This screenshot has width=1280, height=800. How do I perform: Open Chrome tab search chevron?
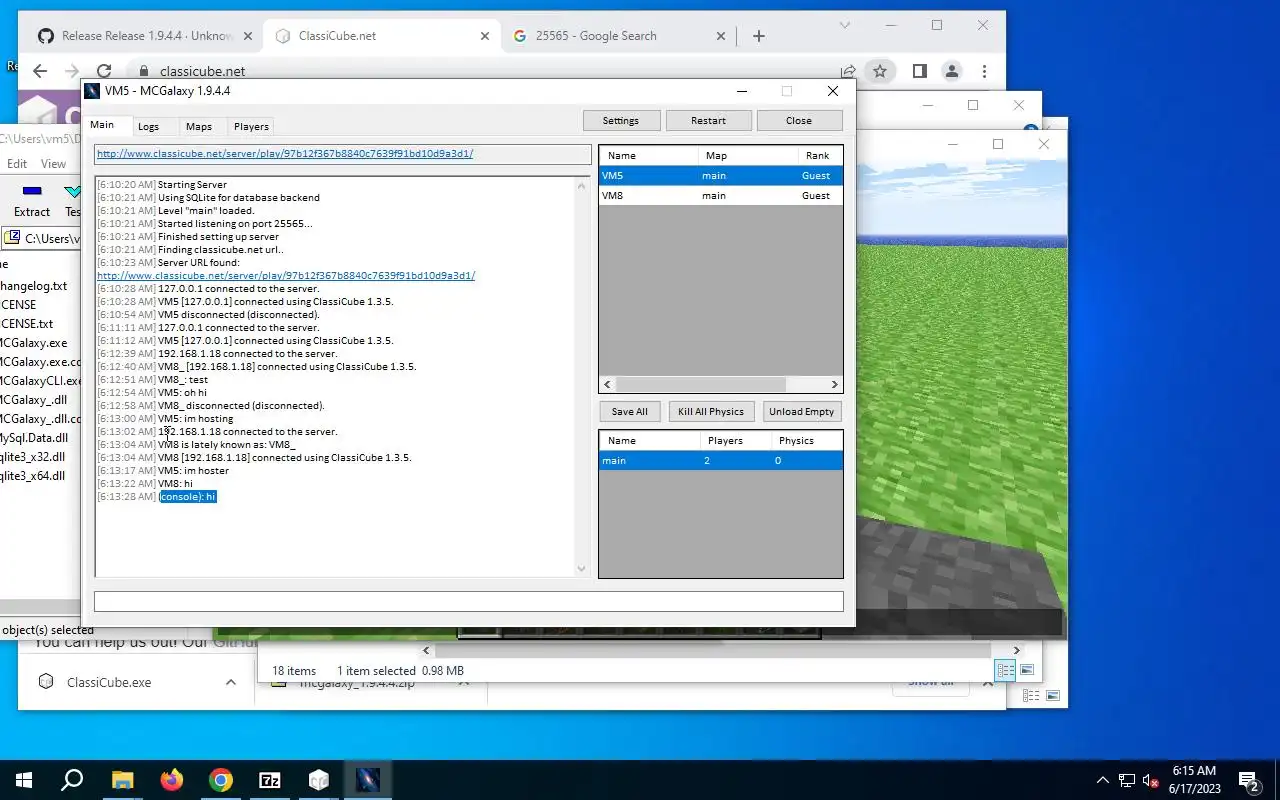(845, 25)
